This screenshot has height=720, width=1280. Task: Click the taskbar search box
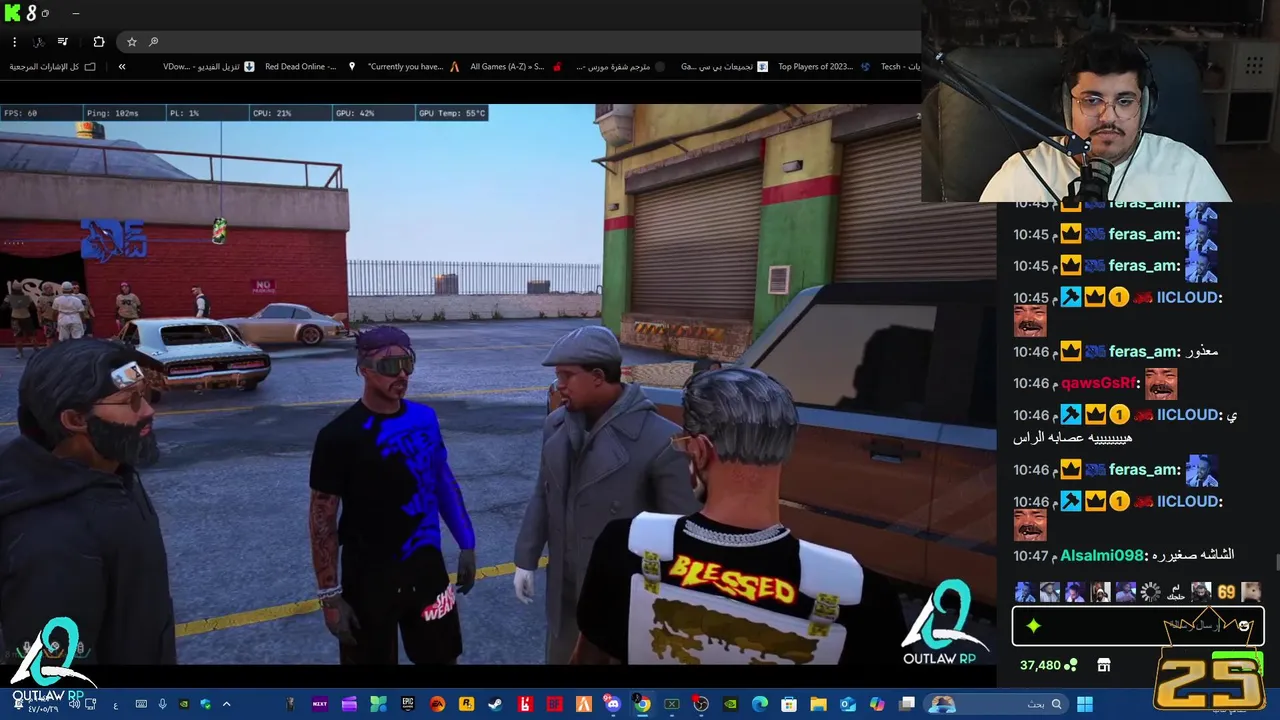click(x=998, y=704)
